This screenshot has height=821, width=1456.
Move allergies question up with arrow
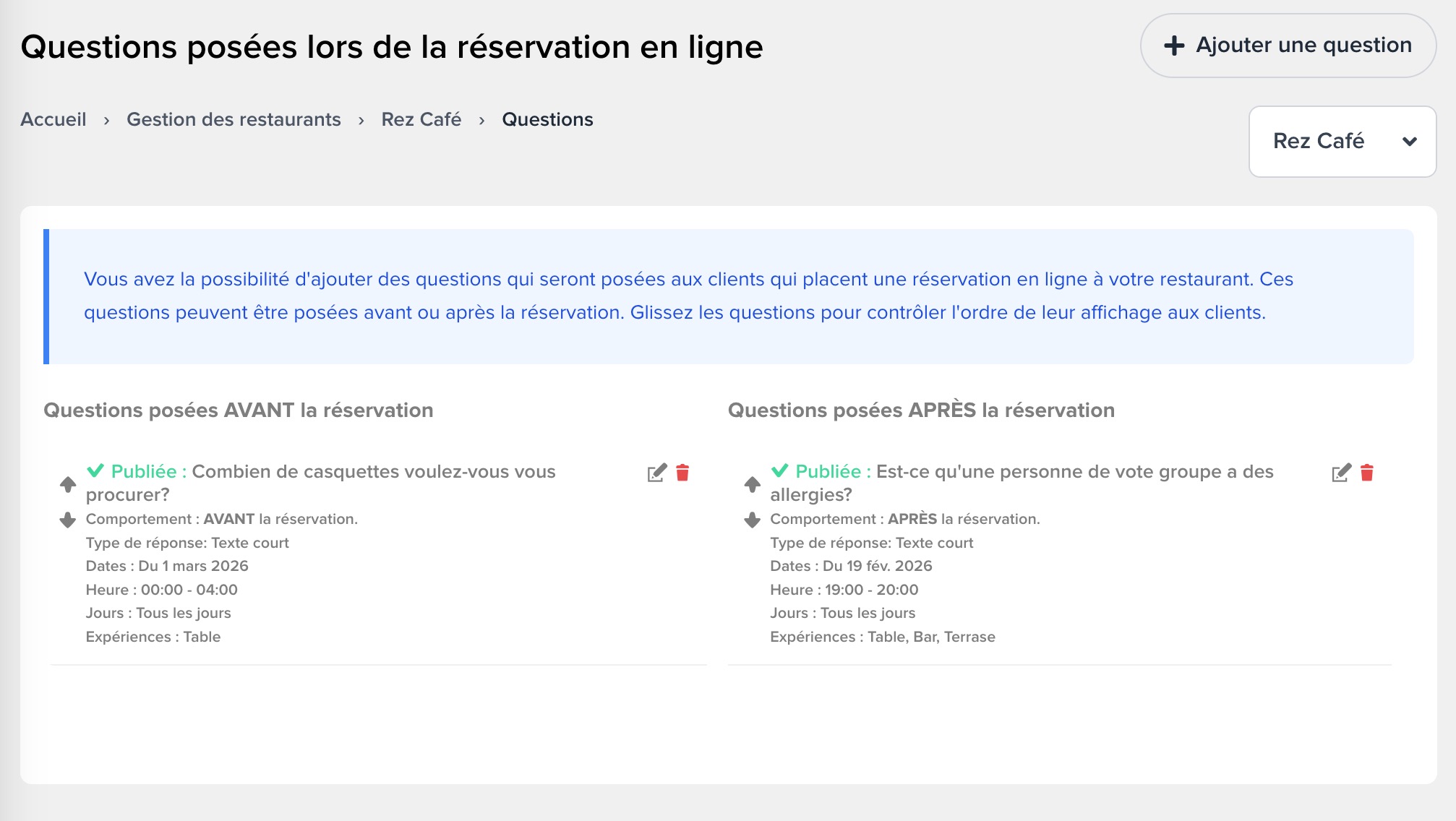753,484
